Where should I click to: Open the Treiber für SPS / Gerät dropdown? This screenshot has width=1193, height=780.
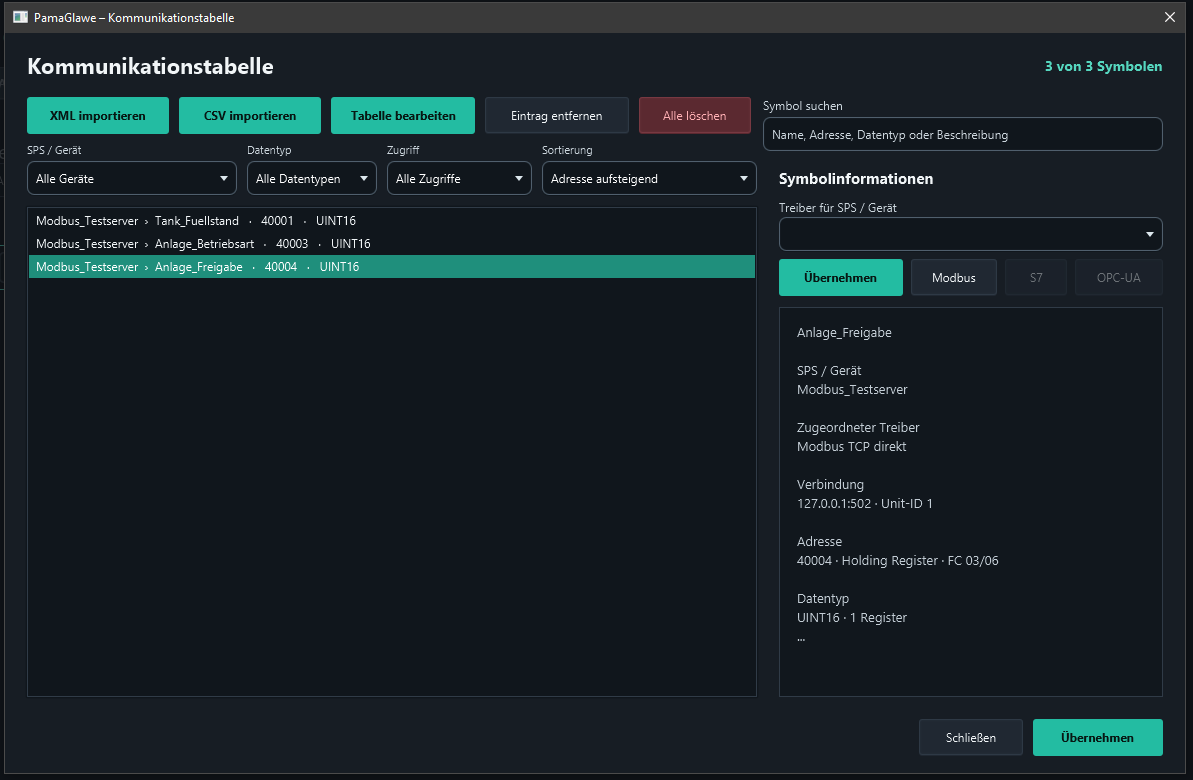pyautogui.click(x=970, y=234)
